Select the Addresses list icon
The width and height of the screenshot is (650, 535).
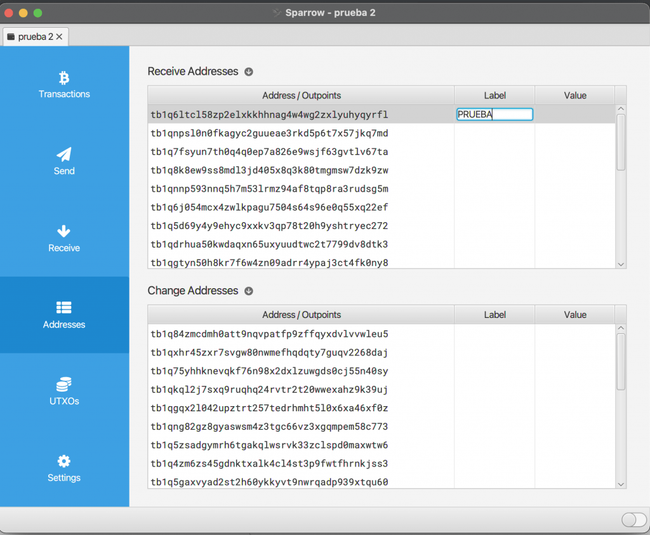[64, 308]
